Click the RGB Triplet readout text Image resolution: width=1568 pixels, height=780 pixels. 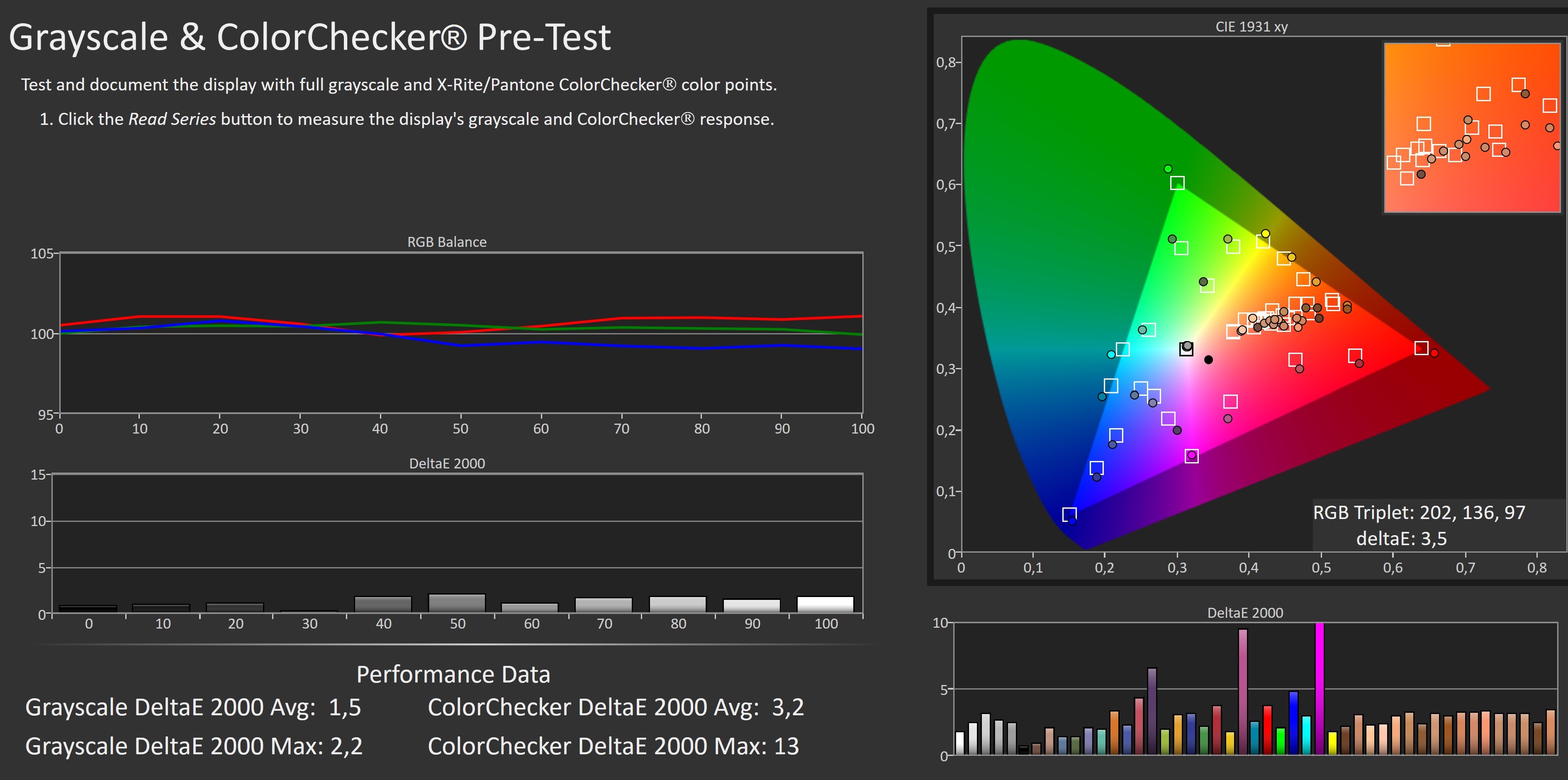point(1419,513)
